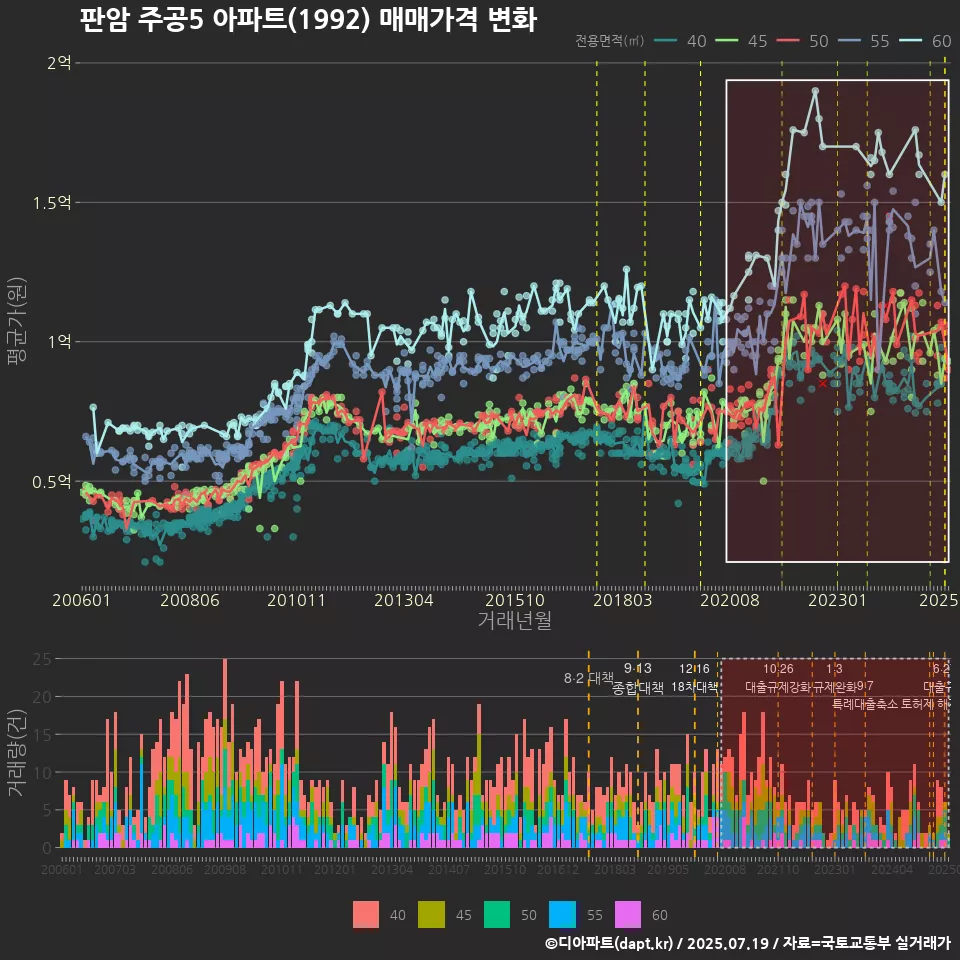The width and height of the screenshot is (960, 960).
Task: Select the 전용면적(㎡) legend heading
Action: tap(609, 41)
